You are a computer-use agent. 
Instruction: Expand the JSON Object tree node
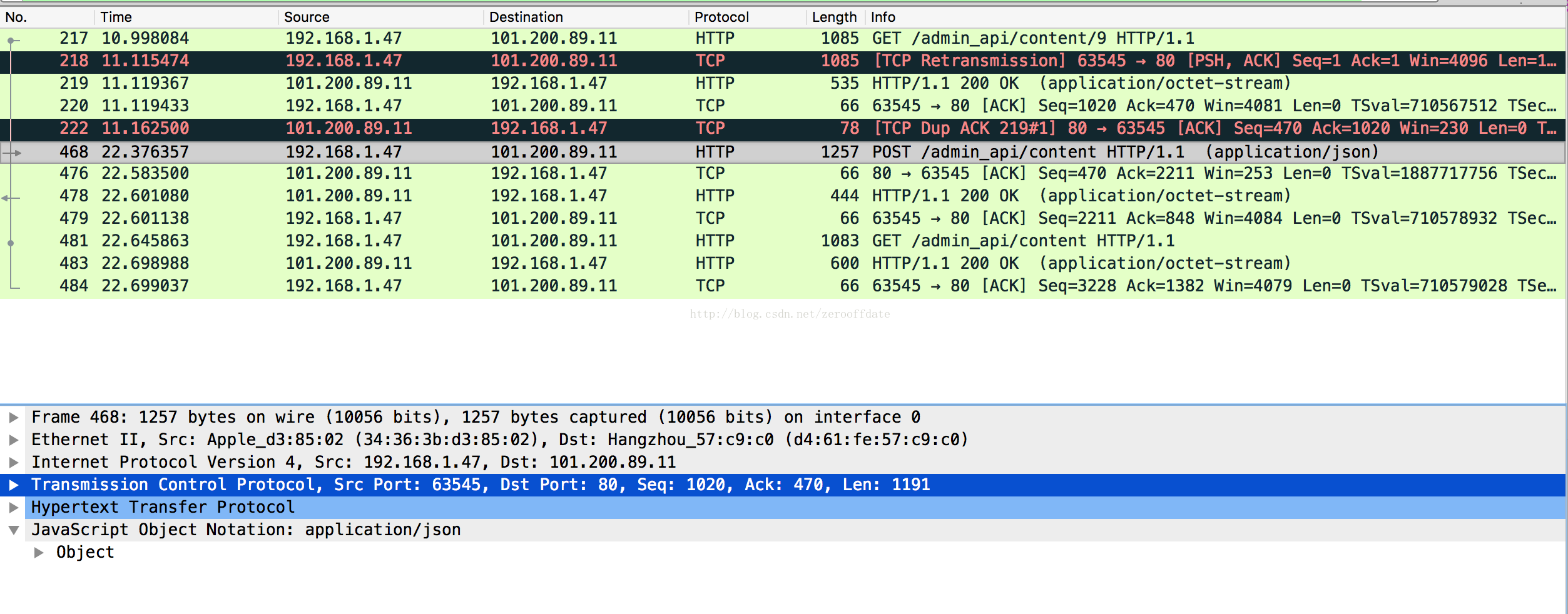pyautogui.click(x=39, y=553)
